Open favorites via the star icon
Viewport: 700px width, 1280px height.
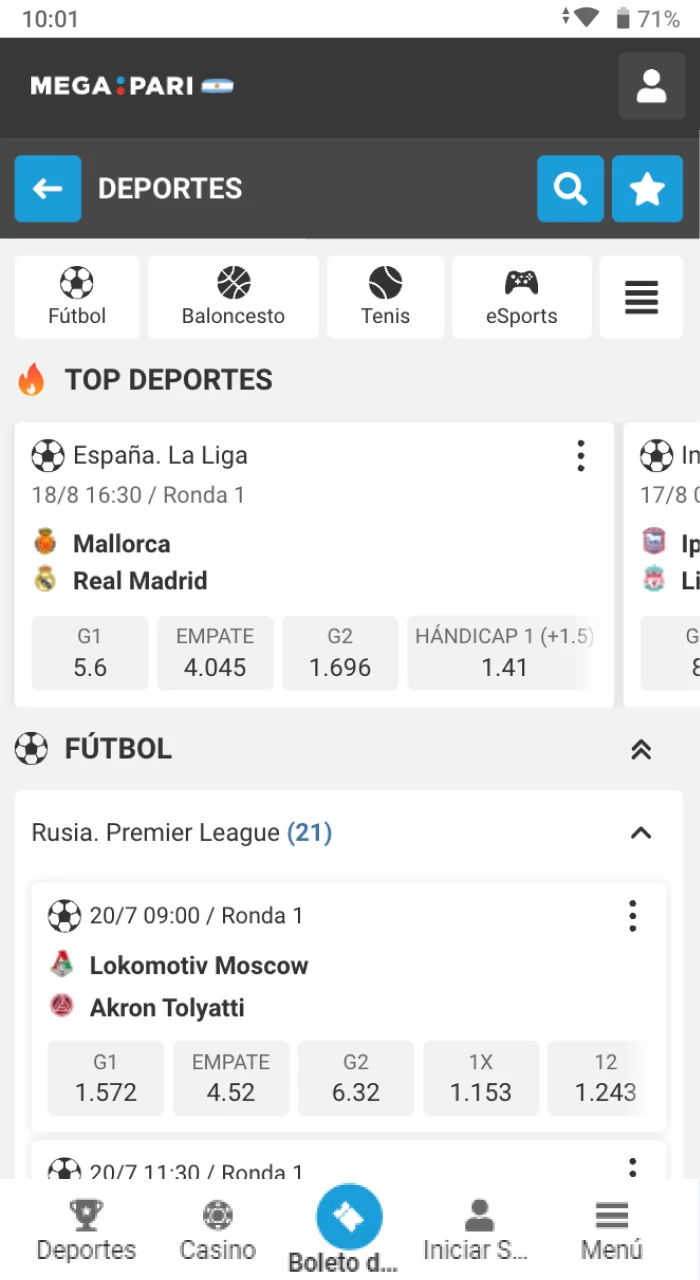[x=647, y=188]
